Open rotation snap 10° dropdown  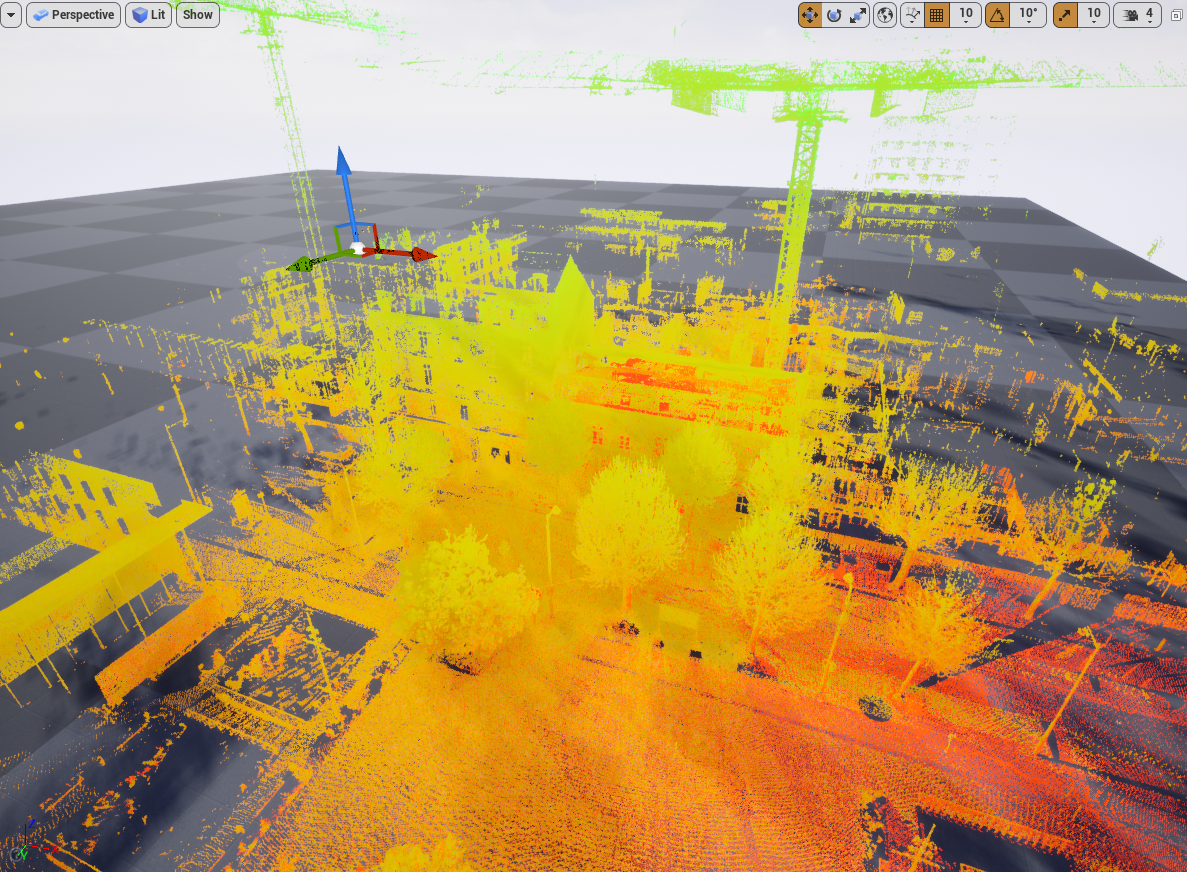pos(1028,14)
